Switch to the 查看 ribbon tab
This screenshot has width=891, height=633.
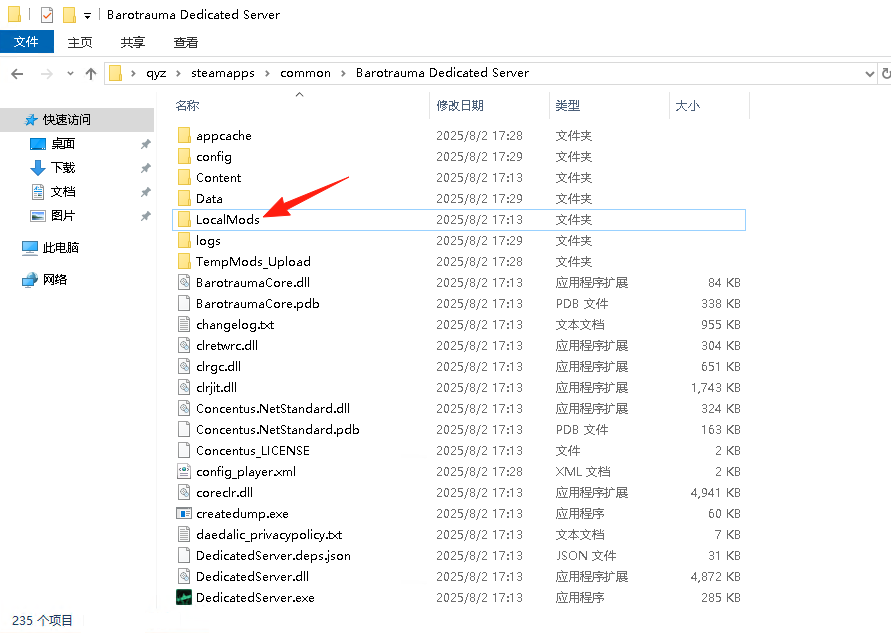185,43
